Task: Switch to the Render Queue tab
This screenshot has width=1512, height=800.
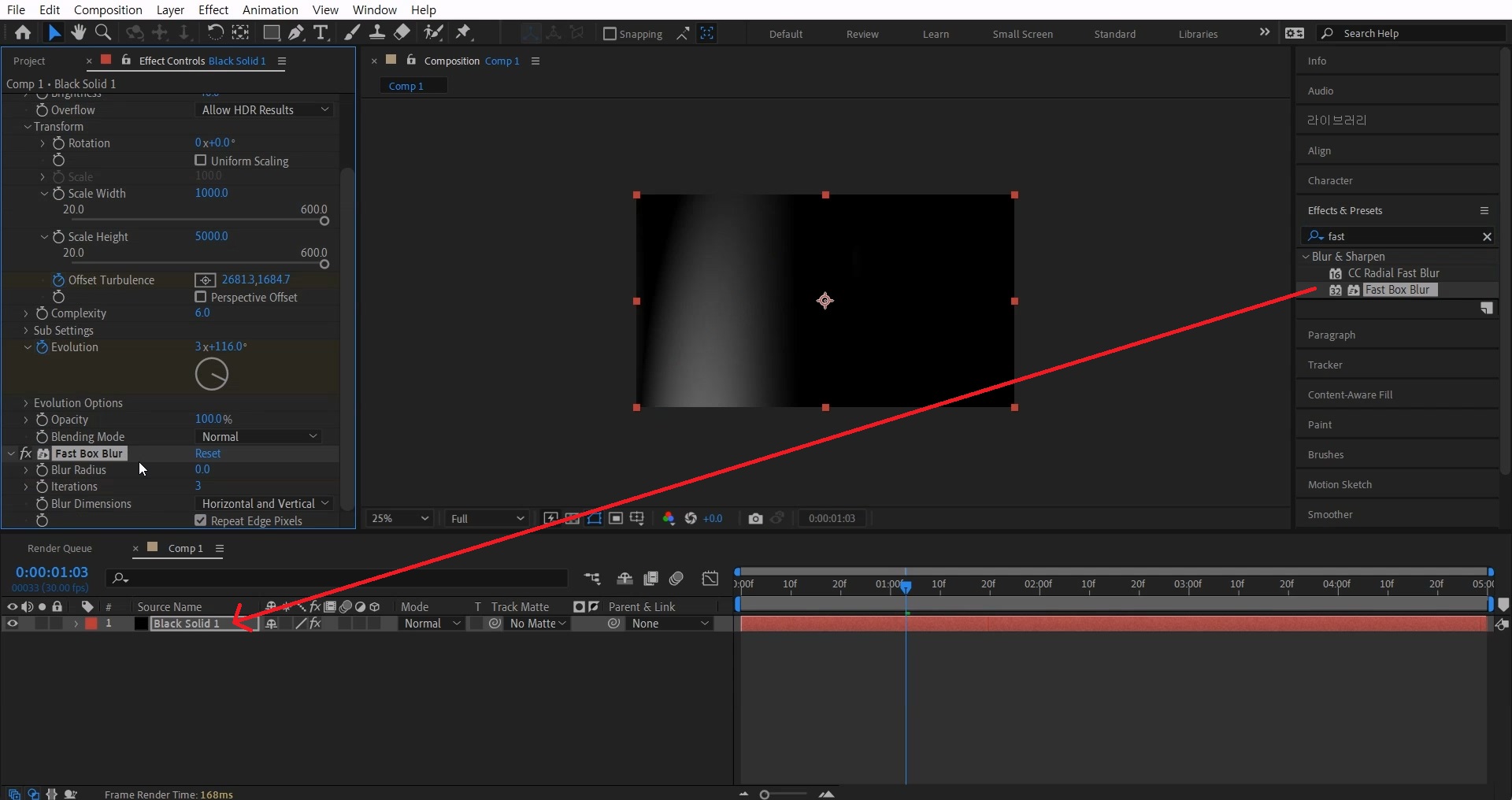Action: click(60, 548)
